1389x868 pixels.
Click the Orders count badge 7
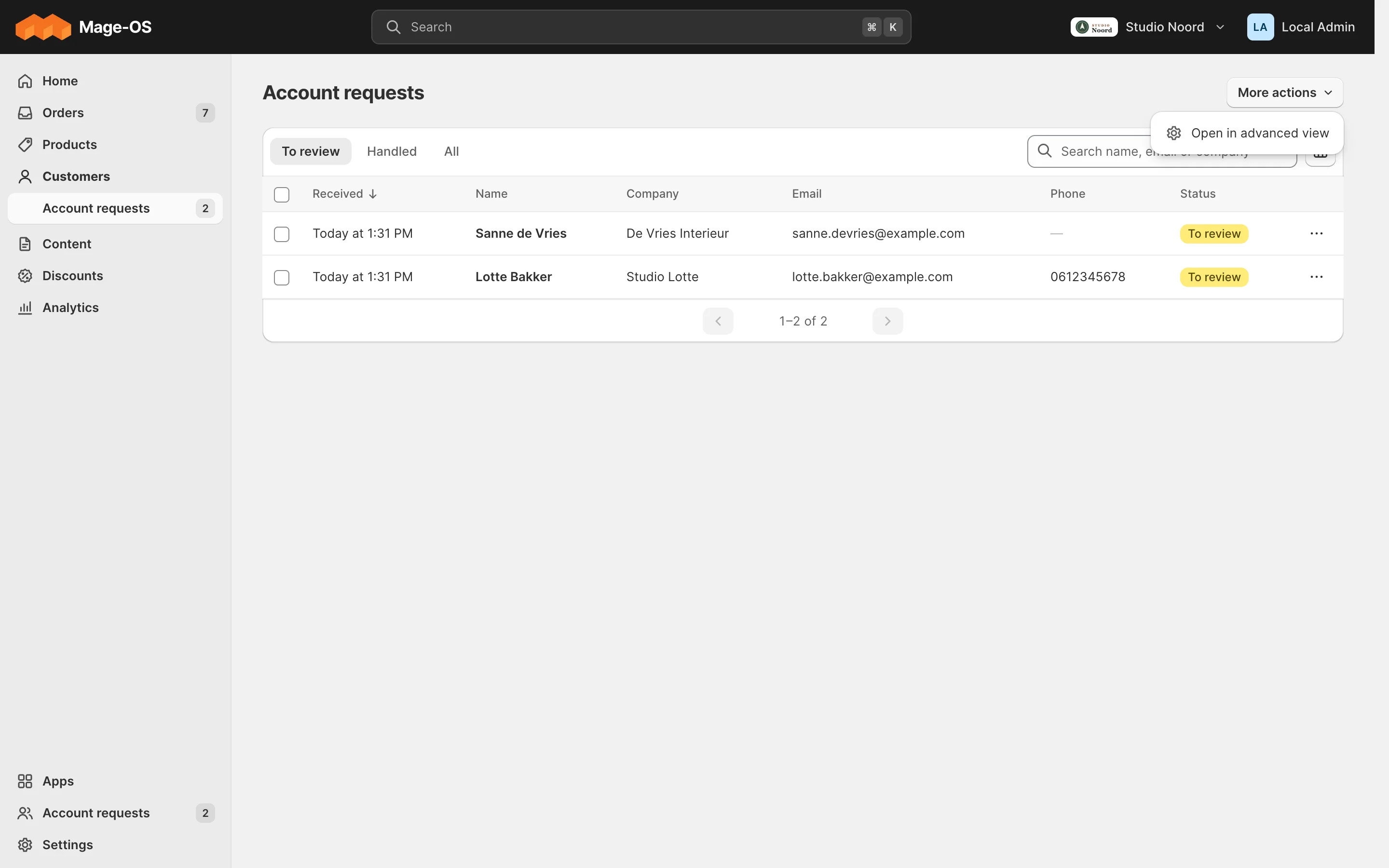[x=205, y=112]
